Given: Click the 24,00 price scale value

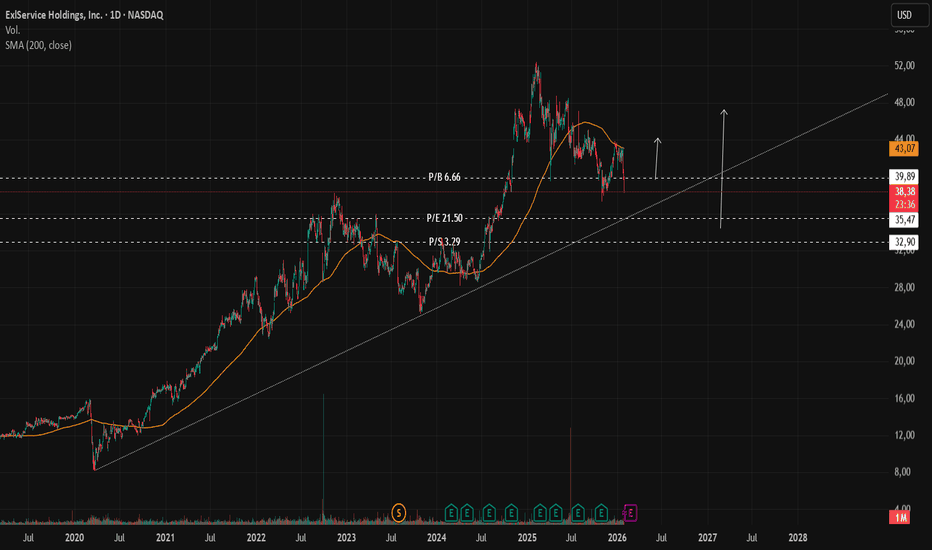Looking at the screenshot, I should click(x=904, y=324).
